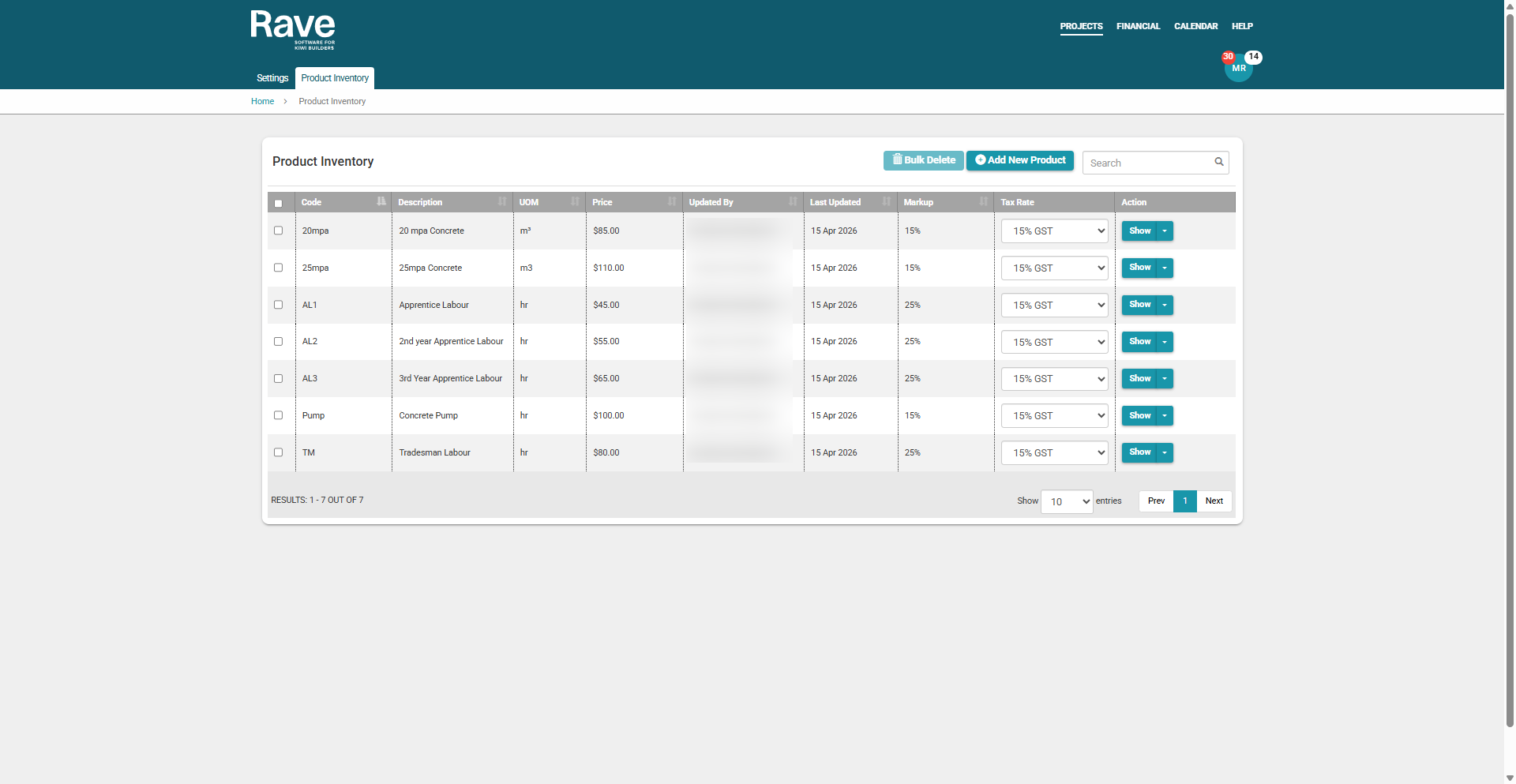Open Tax Rate dropdown for Pump
1516x784 pixels.
click(x=1054, y=416)
